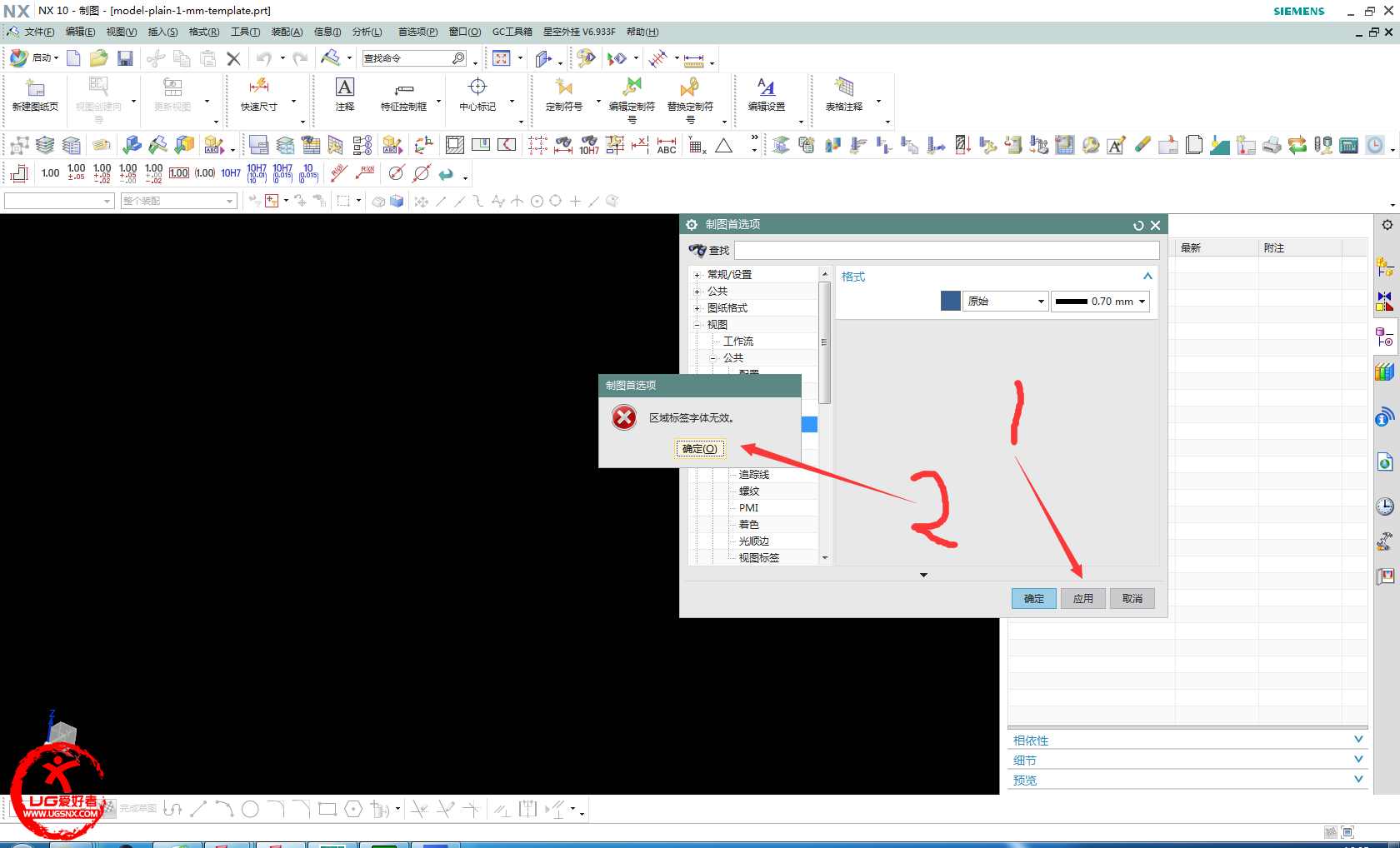Collapse the 格式 section chevron
The width and height of the screenshot is (1400, 848).
coord(1147,277)
